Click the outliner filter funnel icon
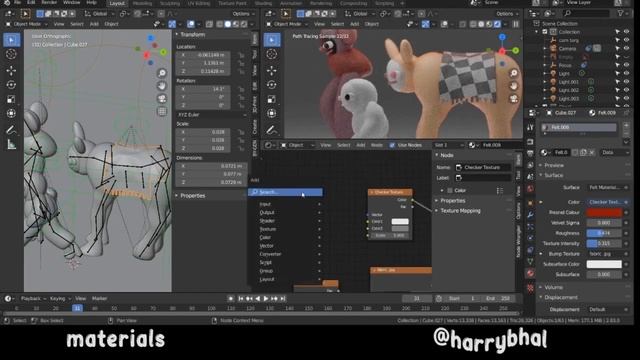Viewport: 640px width, 360px height. [x=621, y=13]
